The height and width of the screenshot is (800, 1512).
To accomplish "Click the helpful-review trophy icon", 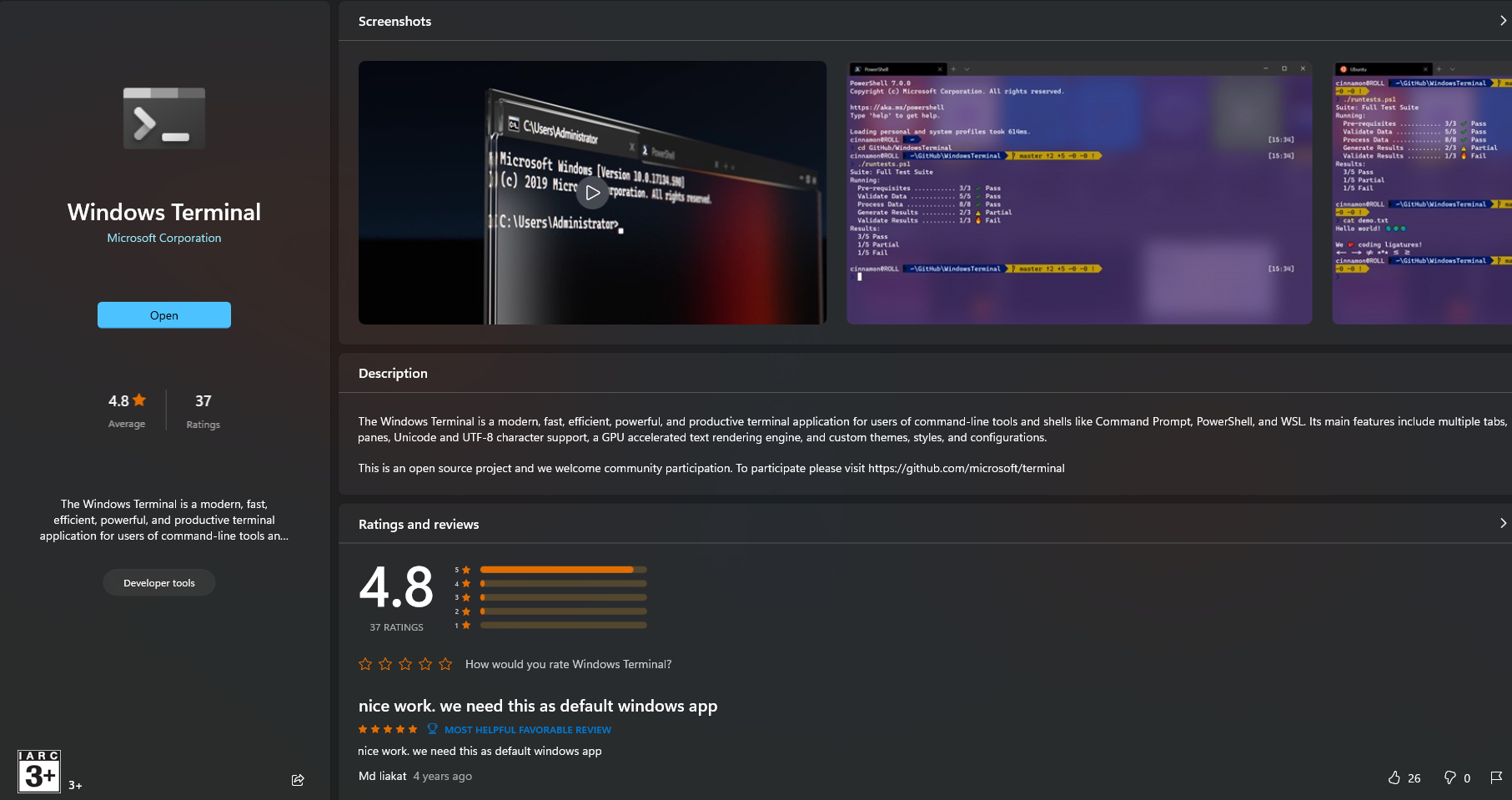I will tap(432, 729).
